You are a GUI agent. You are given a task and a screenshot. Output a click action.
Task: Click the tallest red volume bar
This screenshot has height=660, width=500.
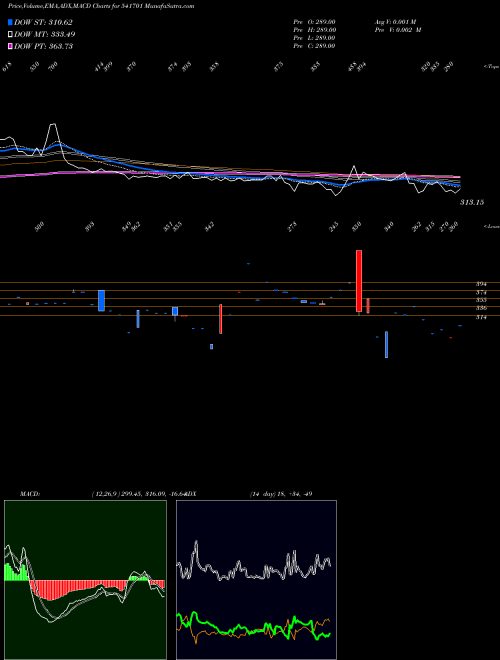click(359, 281)
